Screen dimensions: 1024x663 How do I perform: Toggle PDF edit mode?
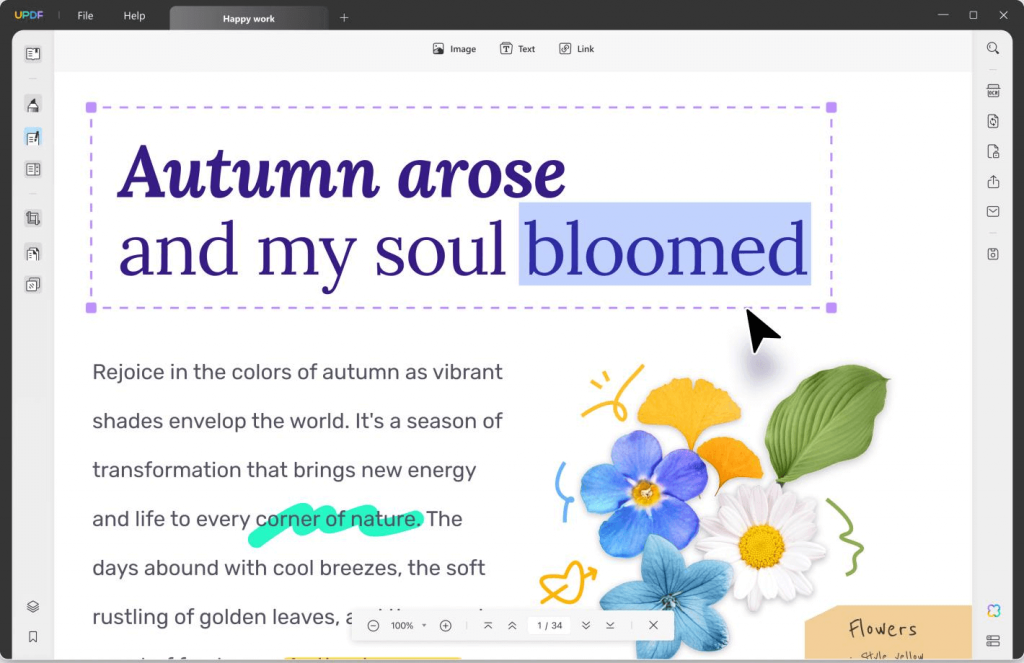click(x=33, y=136)
